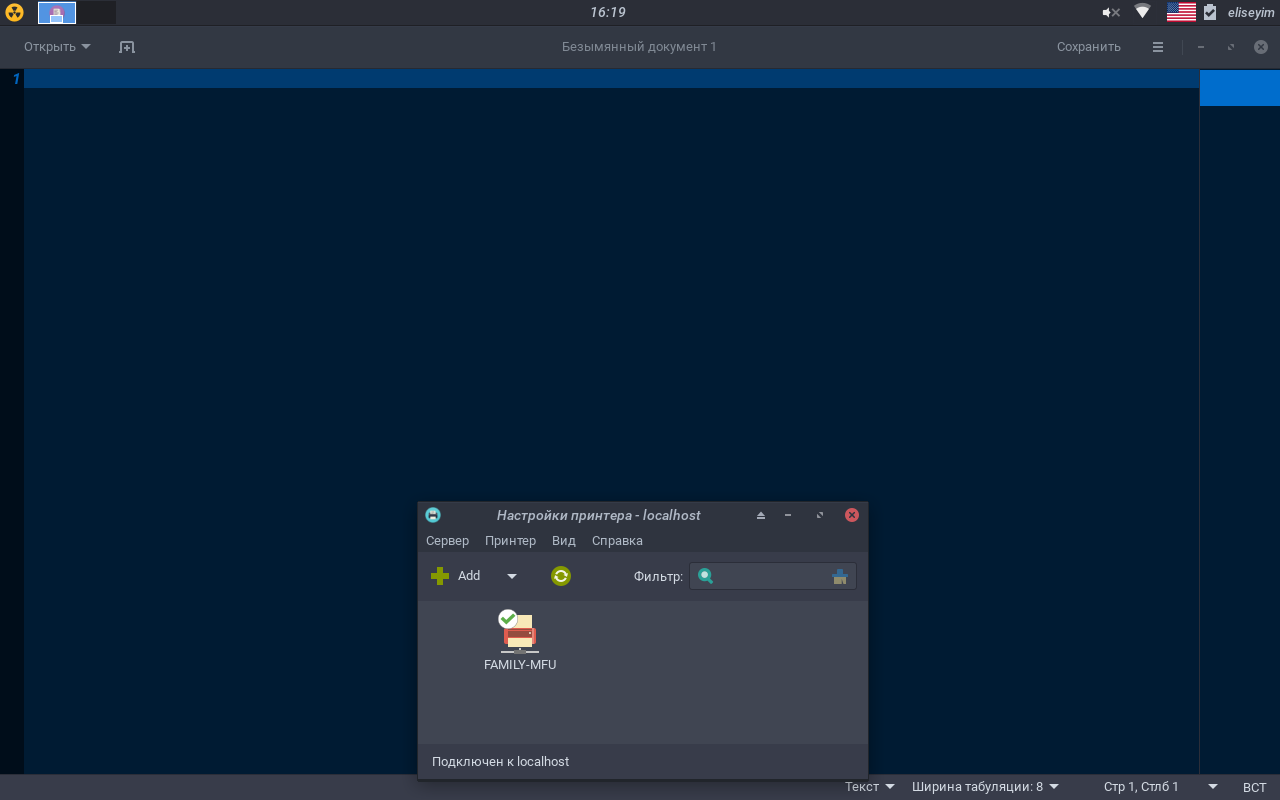Open the Текст syntax language dropdown
1280x800 pixels.
pos(869,787)
